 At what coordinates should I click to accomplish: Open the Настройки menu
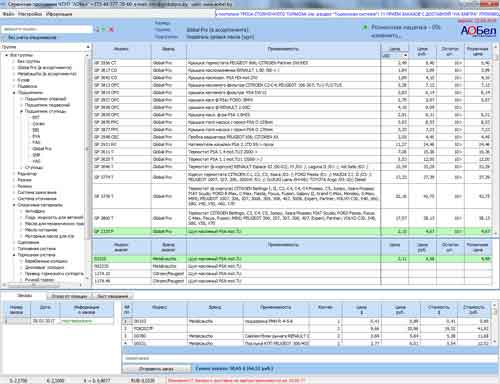pyautogui.click(x=30, y=14)
